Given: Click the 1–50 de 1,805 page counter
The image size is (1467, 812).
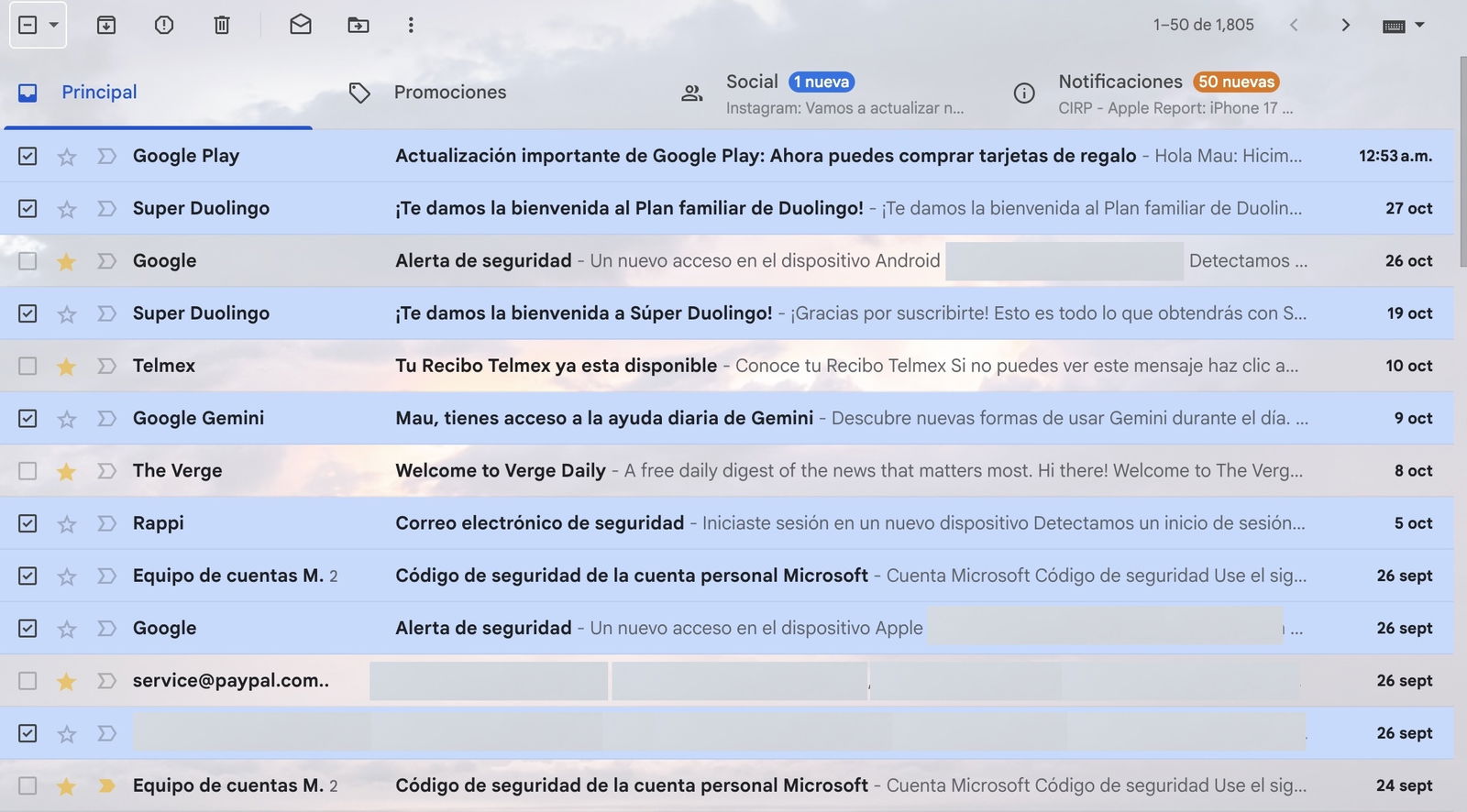Looking at the screenshot, I should pos(1203,25).
